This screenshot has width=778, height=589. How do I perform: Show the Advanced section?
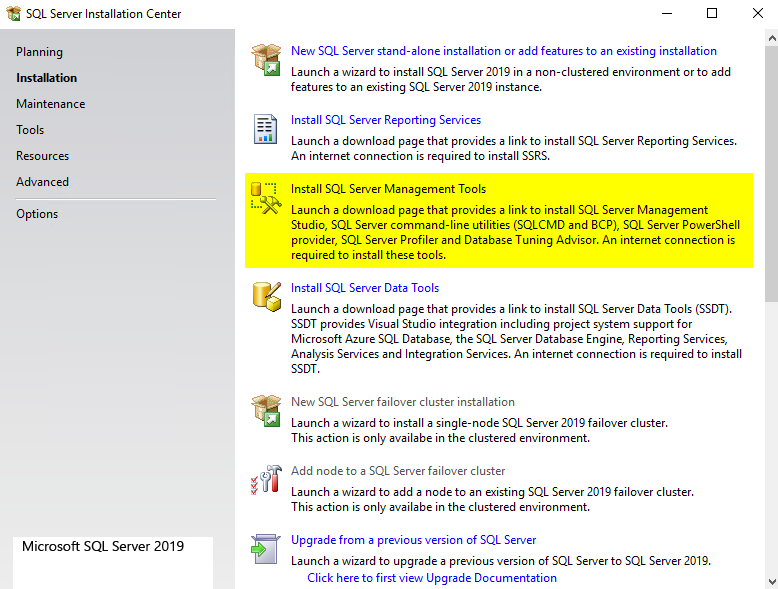(42, 182)
